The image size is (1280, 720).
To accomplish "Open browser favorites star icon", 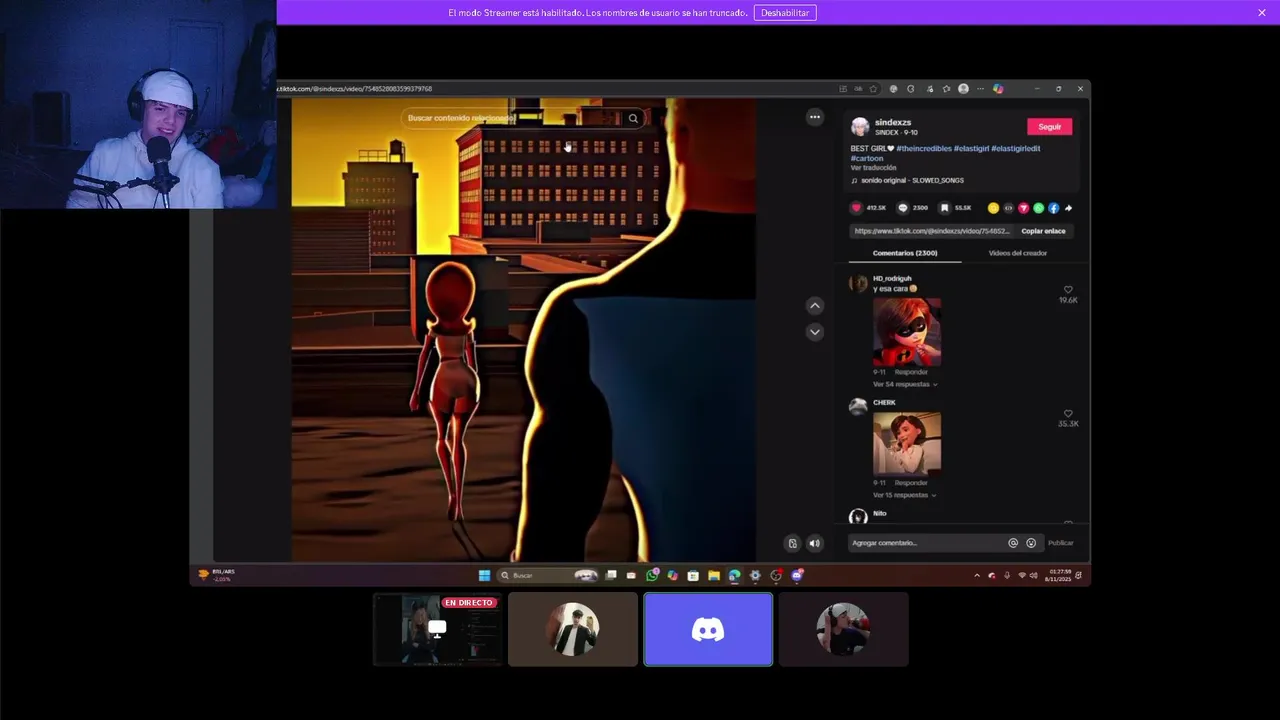I will pyautogui.click(x=873, y=89).
